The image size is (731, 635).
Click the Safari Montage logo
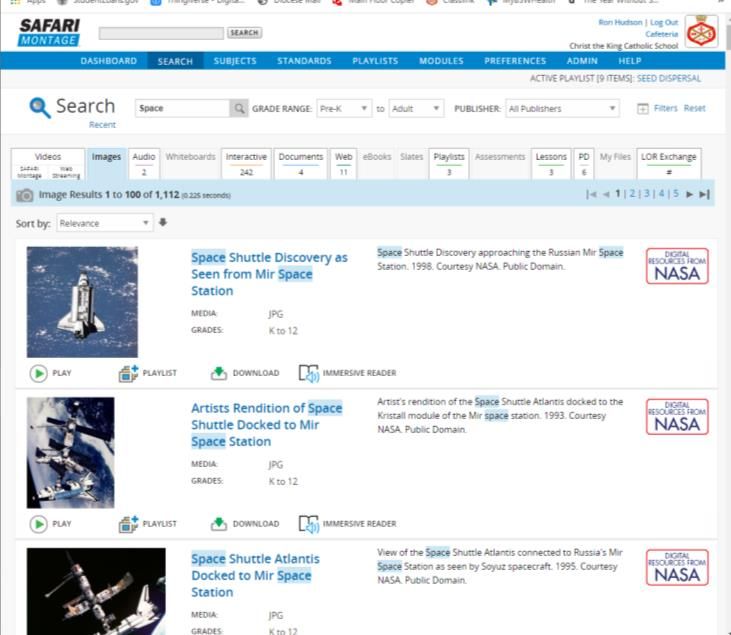pyautogui.click(x=49, y=32)
